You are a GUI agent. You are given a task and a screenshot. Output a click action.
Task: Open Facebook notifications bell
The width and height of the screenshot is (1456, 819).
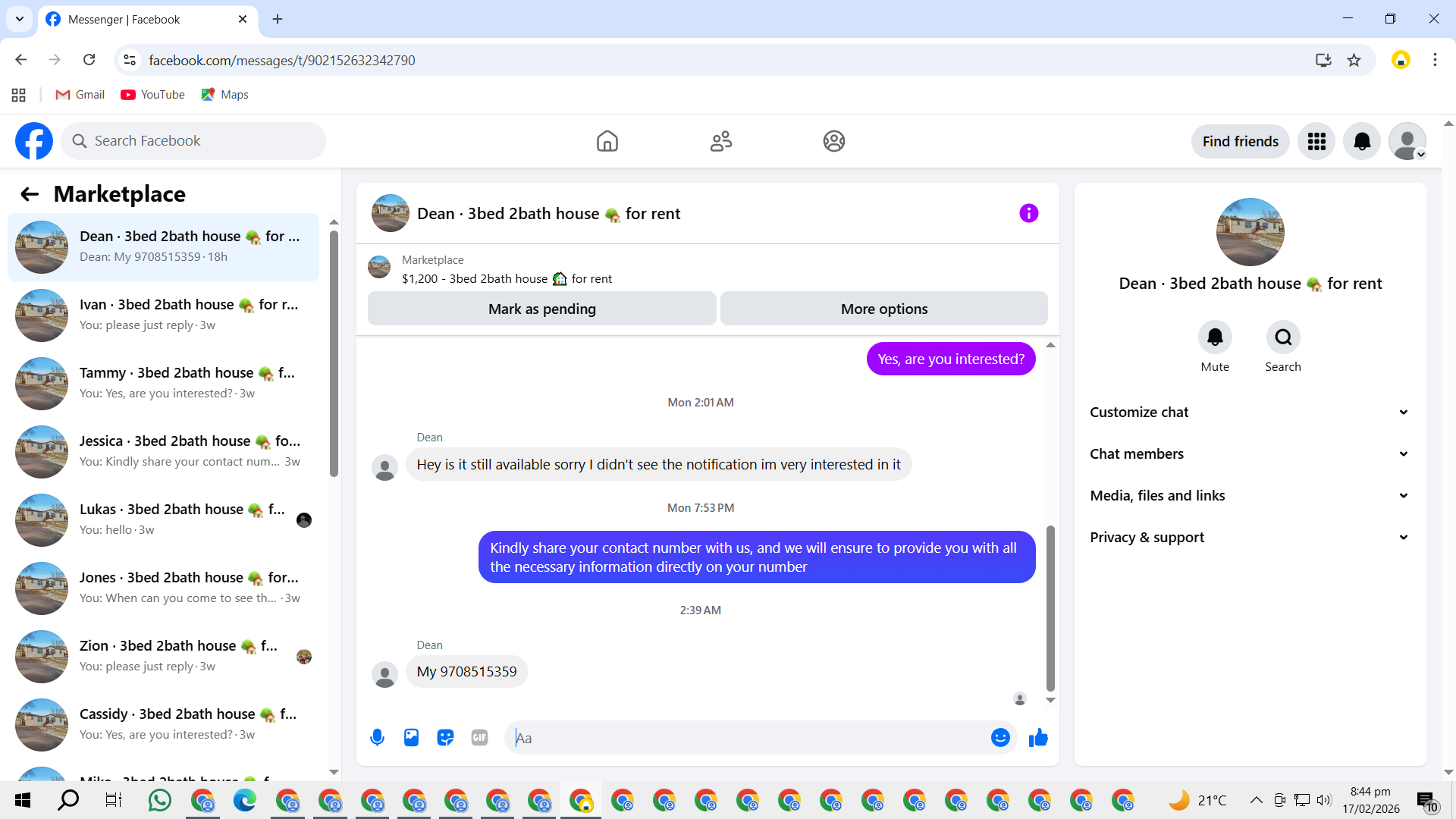point(1362,142)
